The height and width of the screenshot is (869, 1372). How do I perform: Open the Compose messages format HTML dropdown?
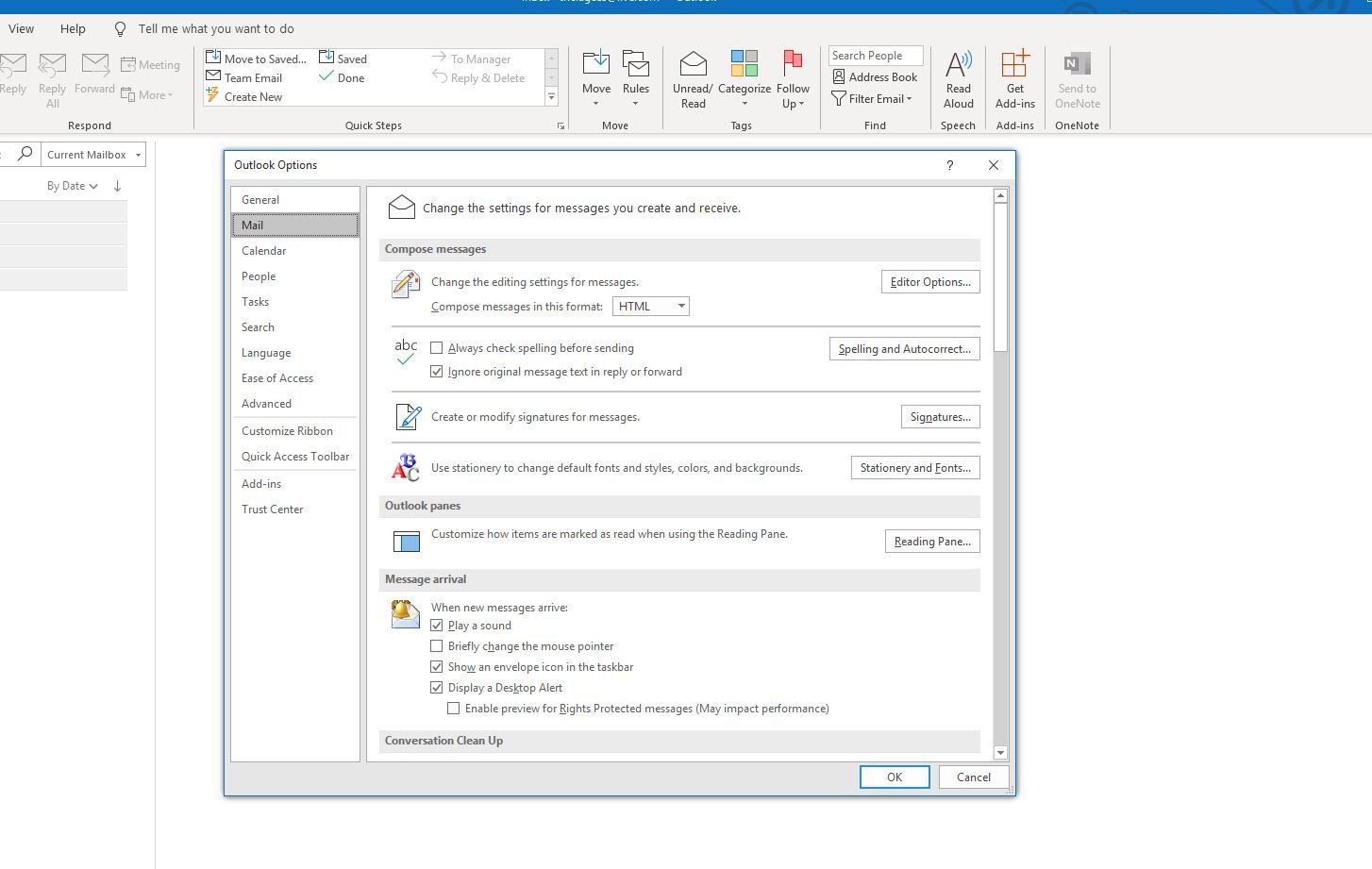pyautogui.click(x=651, y=307)
